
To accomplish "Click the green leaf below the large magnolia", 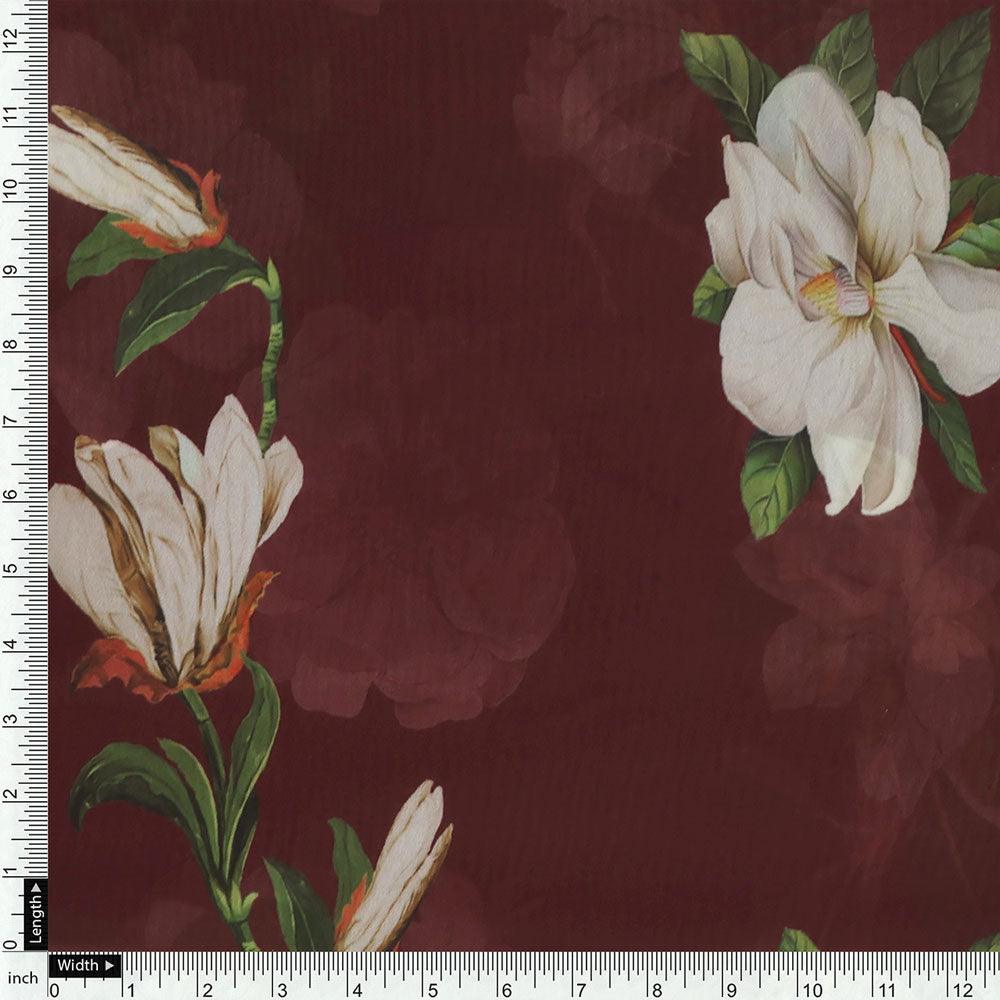I will coord(775,480).
